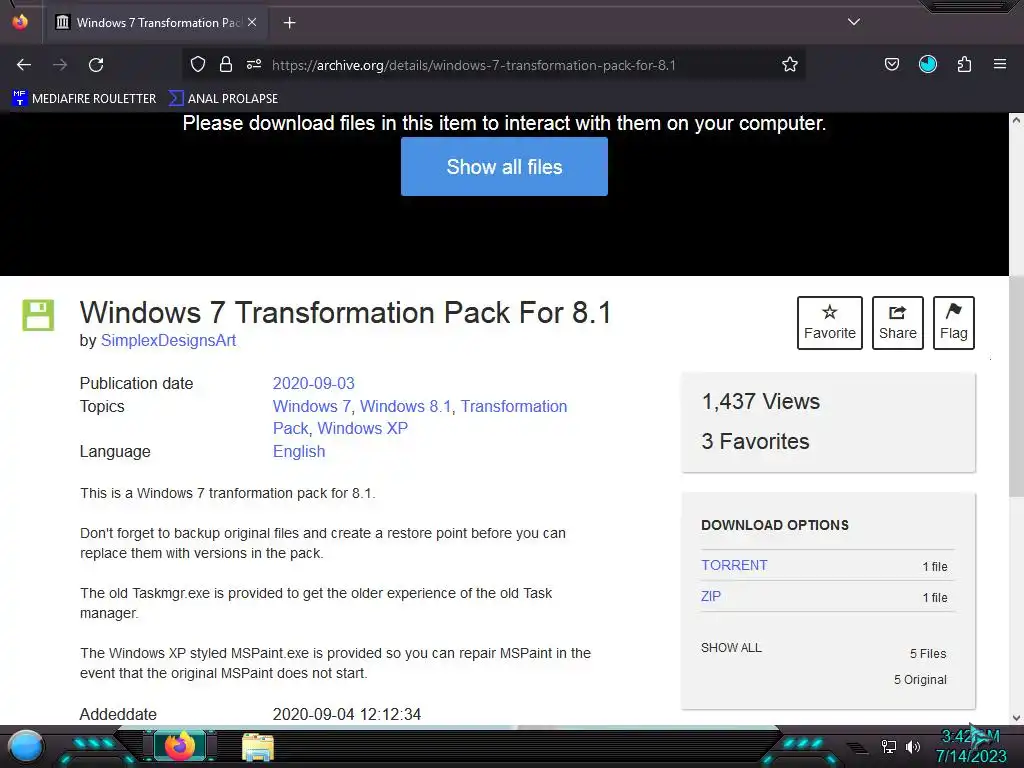Click SHOW ALL download options
The height and width of the screenshot is (768, 1024).
731,647
